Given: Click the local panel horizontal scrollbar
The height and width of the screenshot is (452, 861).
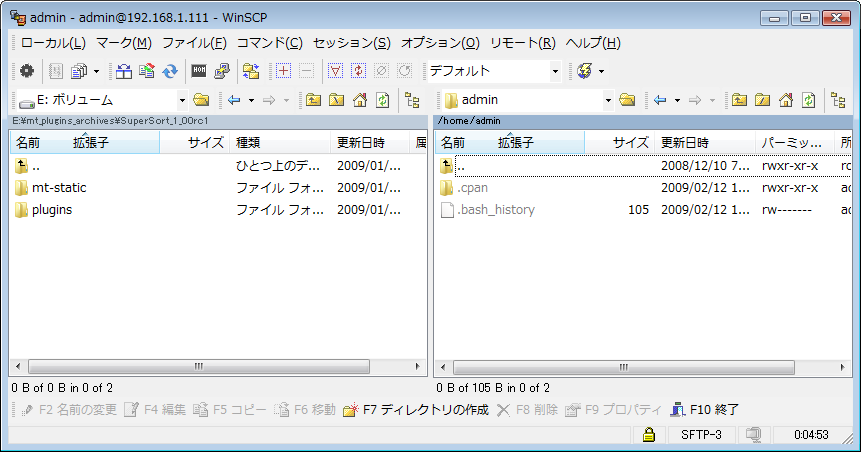Looking at the screenshot, I should coord(199,366).
